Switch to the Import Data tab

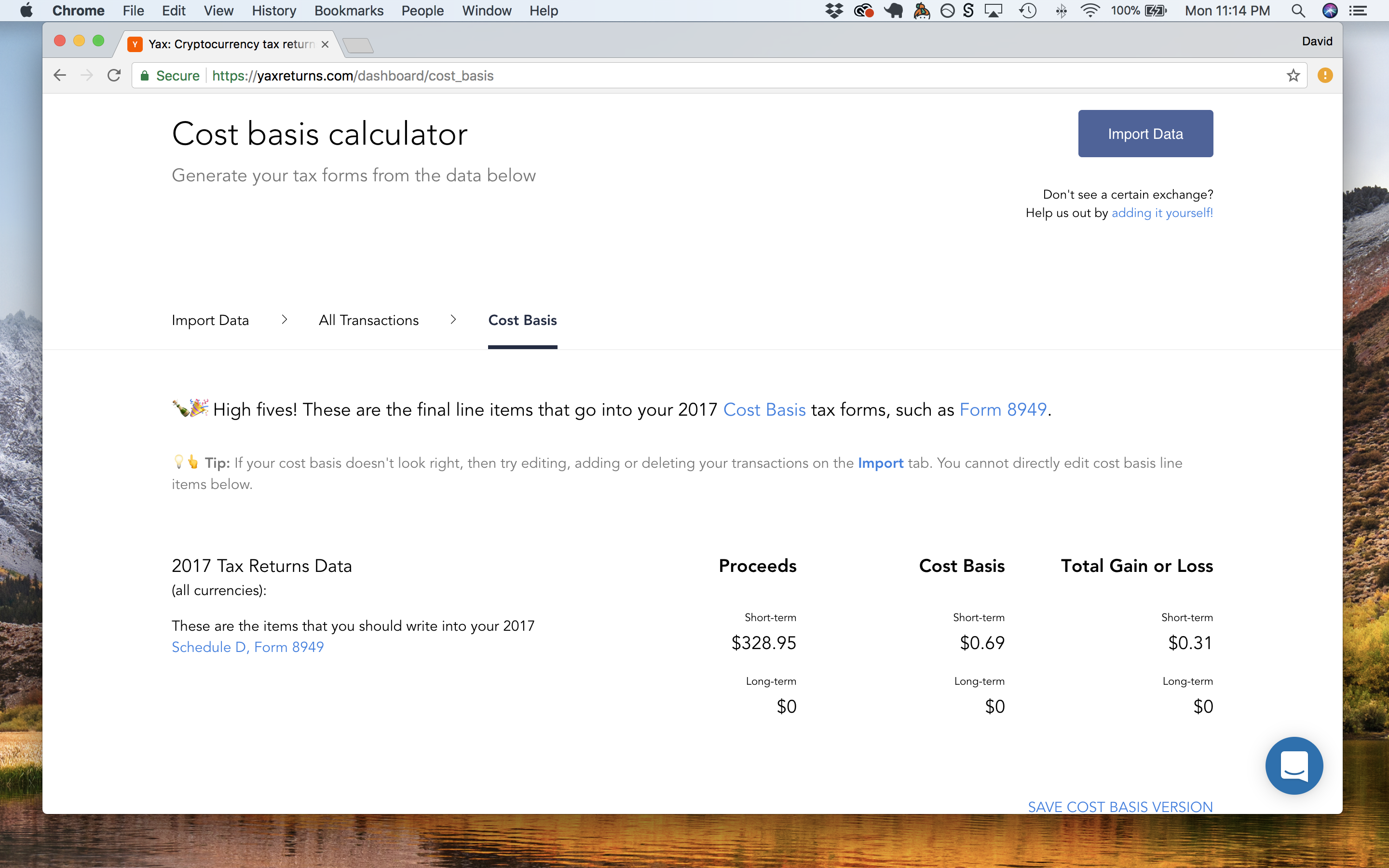coord(210,320)
